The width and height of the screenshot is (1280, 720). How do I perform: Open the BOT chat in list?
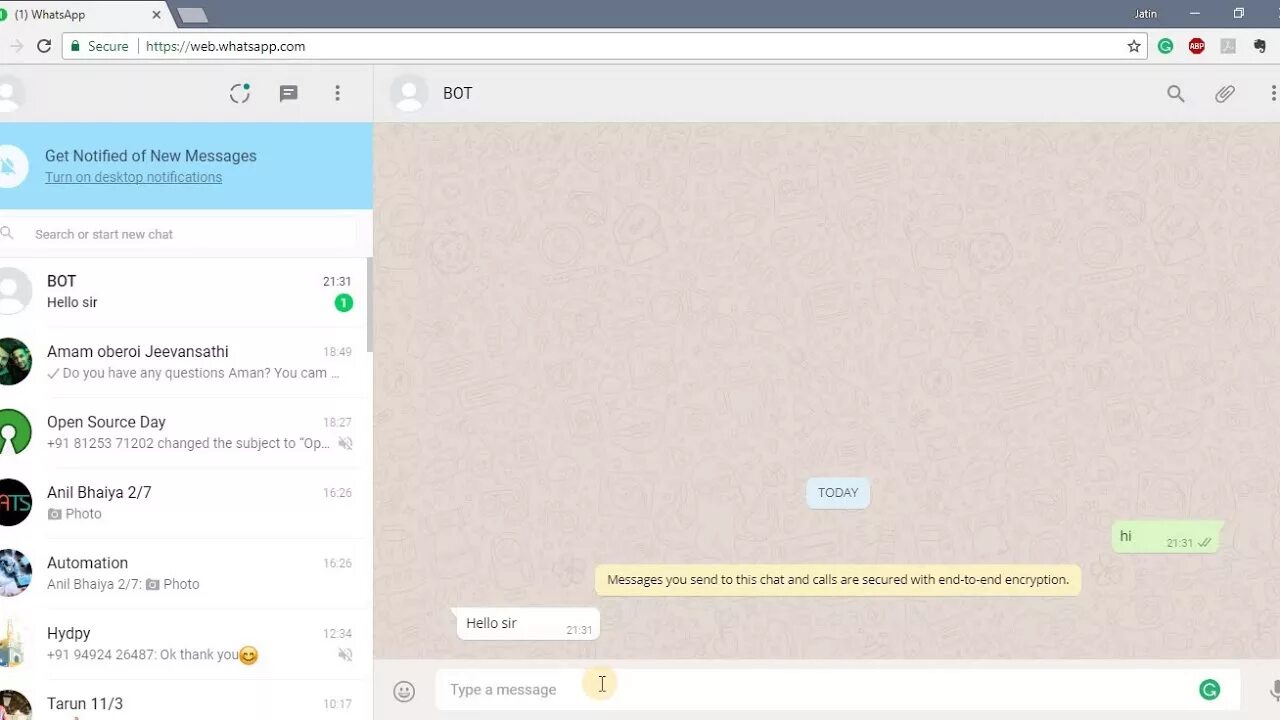[x=183, y=292]
